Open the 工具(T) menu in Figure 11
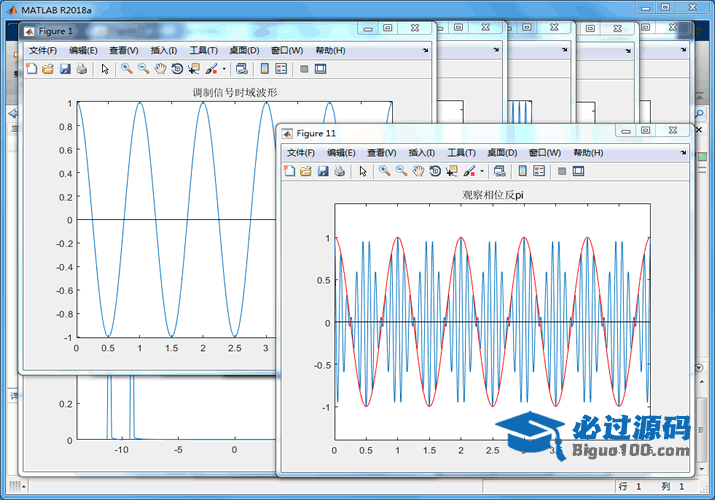This screenshot has height=500, width=715. 461,153
